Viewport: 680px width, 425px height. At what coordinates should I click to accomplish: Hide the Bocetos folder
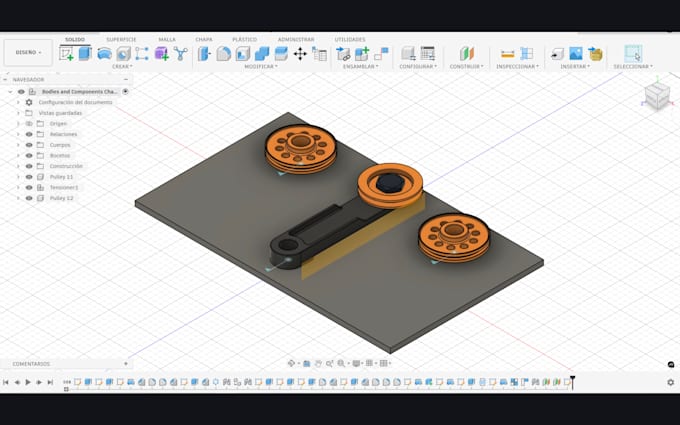29,155
